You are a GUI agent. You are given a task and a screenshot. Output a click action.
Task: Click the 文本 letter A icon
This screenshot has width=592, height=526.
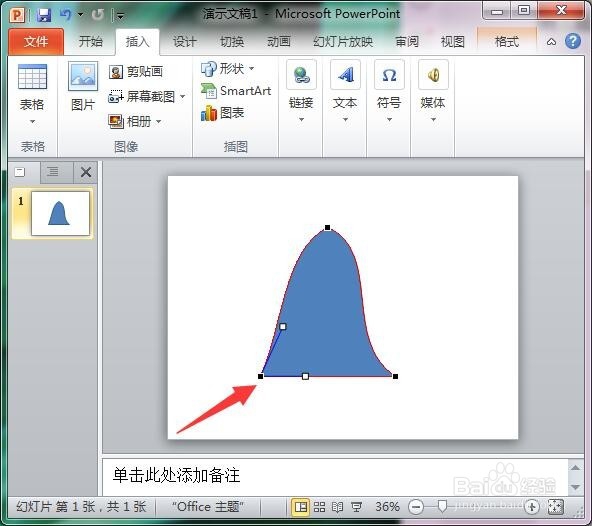(345, 75)
